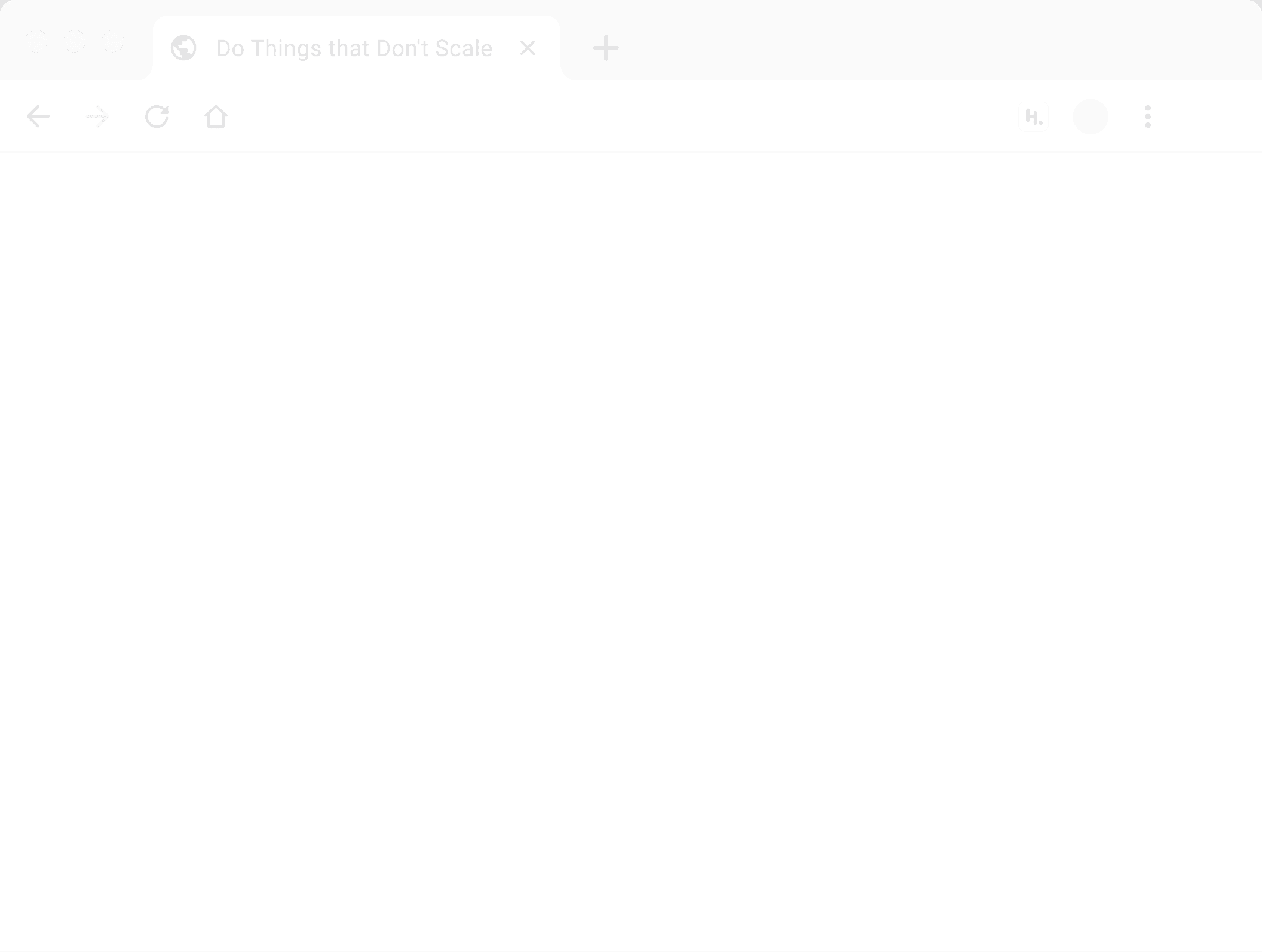Click the globe favicon on the active tab

pyautogui.click(x=184, y=48)
